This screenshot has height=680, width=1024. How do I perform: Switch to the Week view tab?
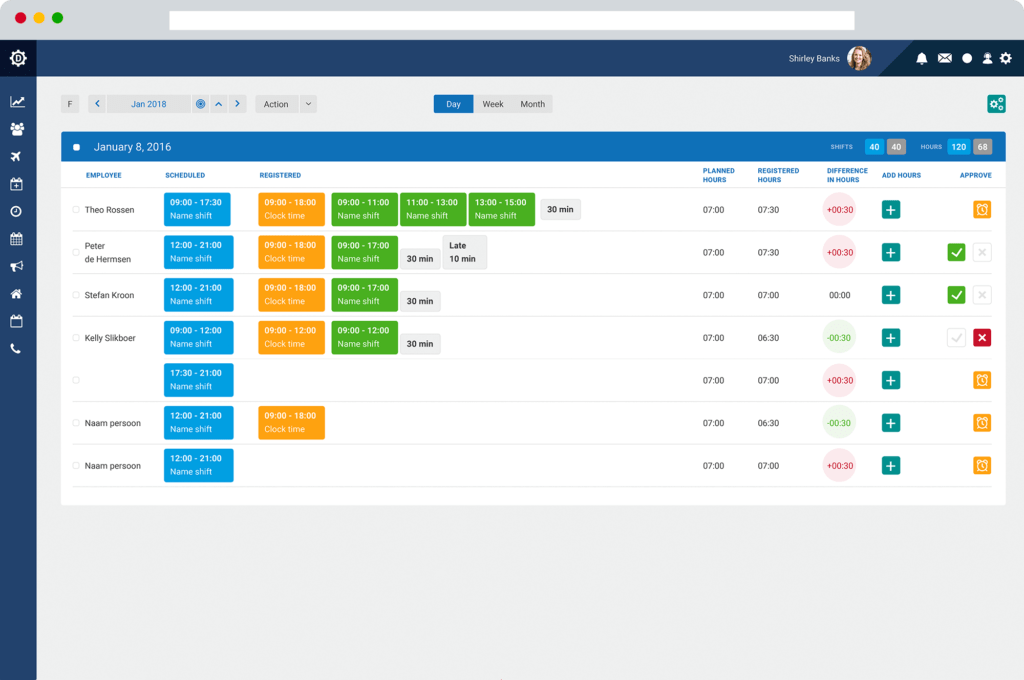click(492, 103)
